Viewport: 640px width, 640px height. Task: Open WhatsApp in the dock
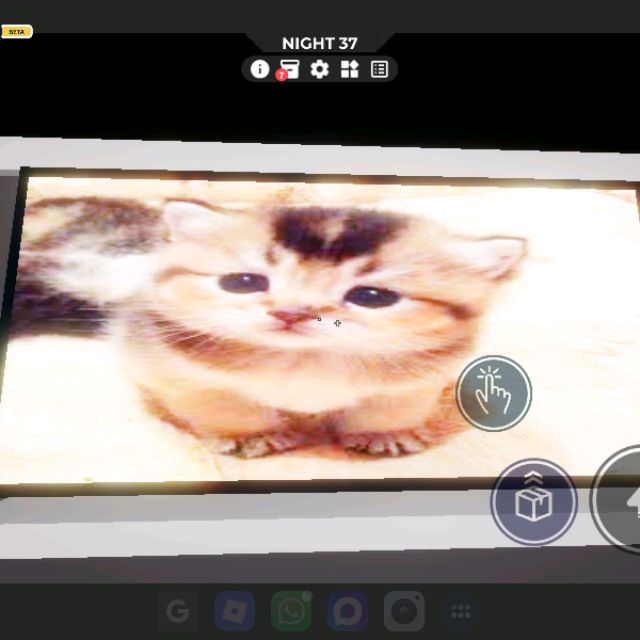pos(291,611)
